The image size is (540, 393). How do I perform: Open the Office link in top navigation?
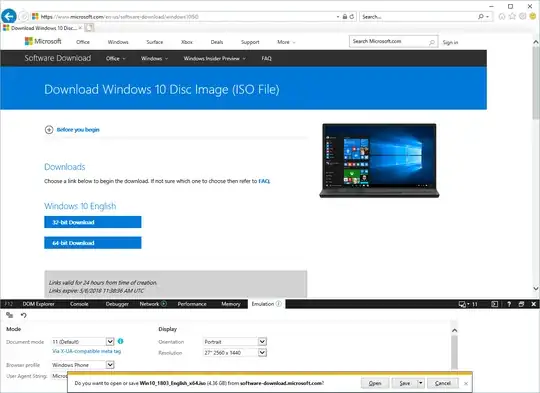pyautogui.click(x=83, y=42)
